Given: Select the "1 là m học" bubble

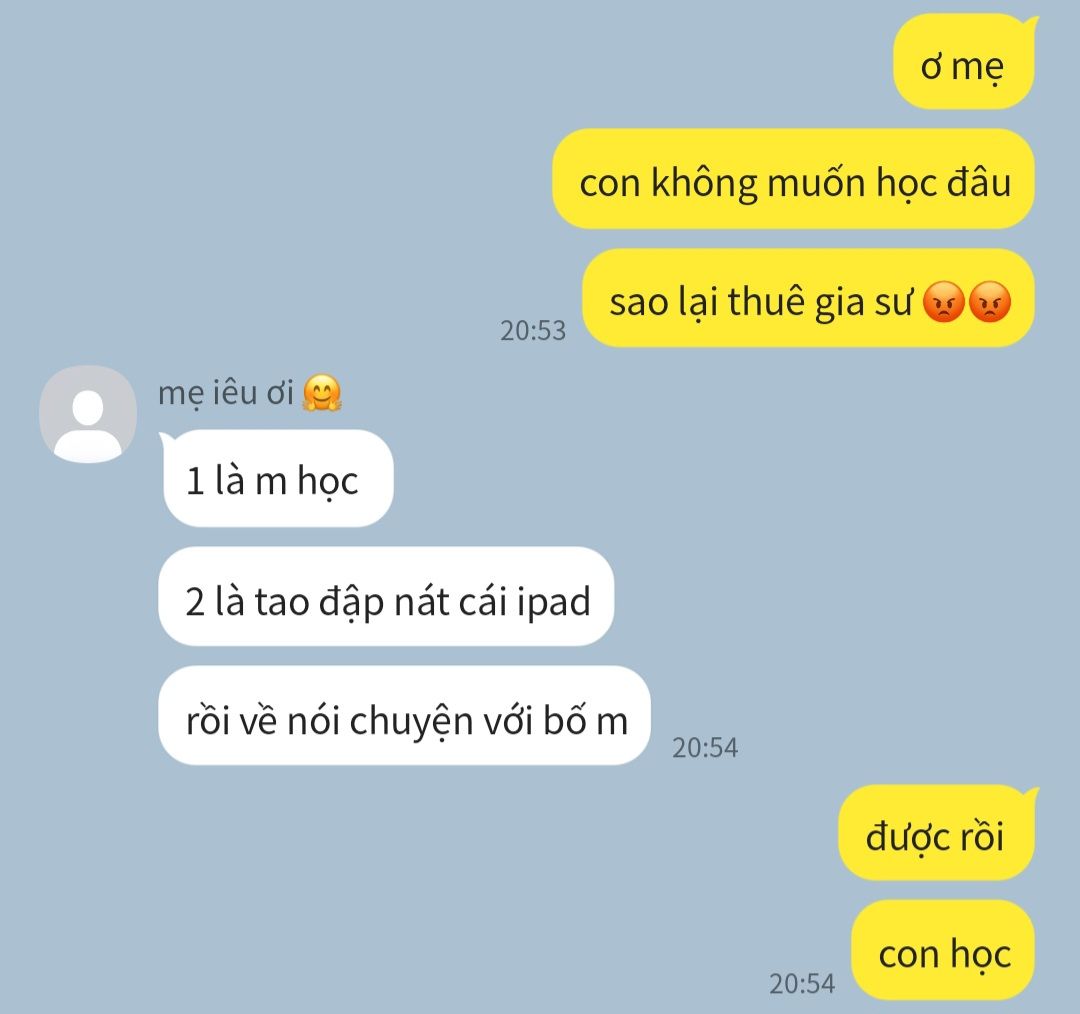Looking at the screenshot, I should 277,479.
